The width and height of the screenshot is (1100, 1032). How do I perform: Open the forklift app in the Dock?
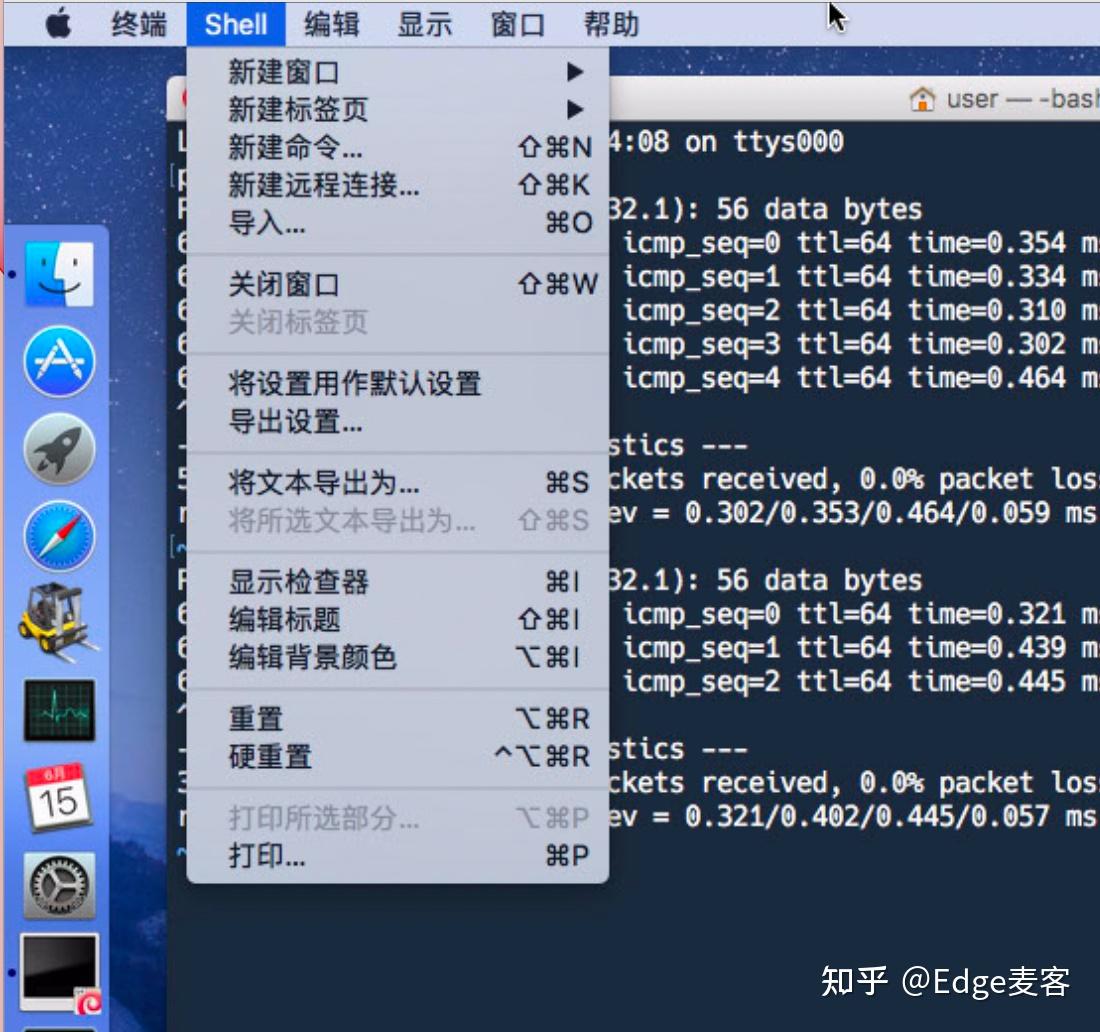pos(59,622)
